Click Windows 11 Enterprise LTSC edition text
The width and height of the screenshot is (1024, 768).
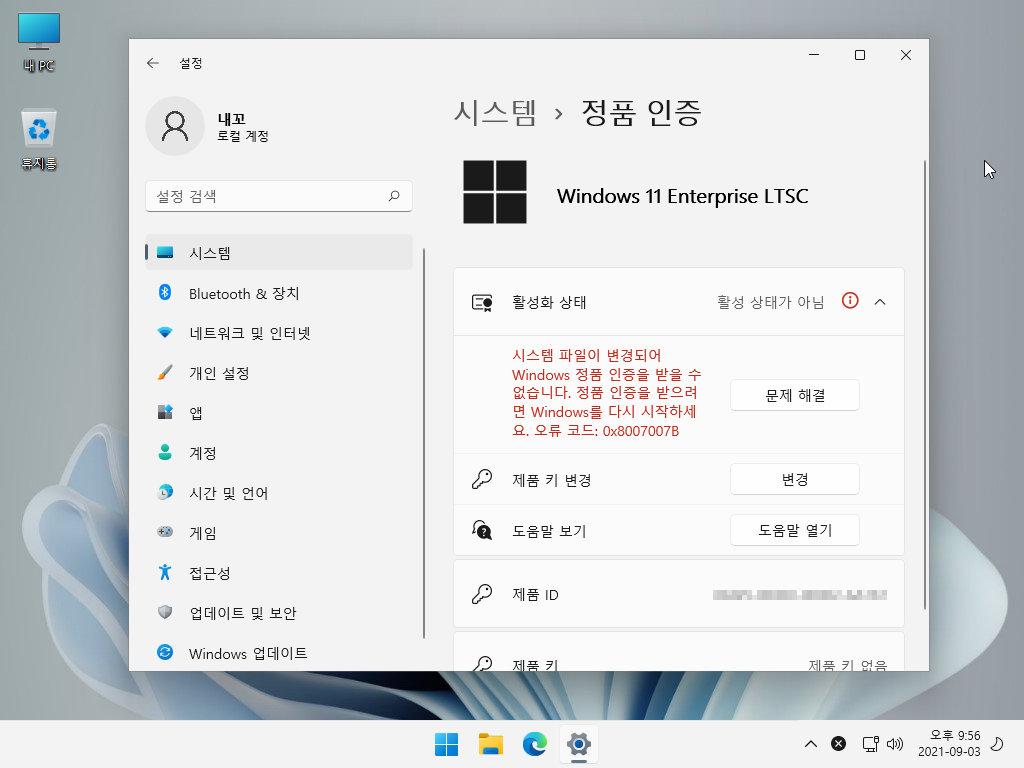pyautogui.click(x=682, y=196)
